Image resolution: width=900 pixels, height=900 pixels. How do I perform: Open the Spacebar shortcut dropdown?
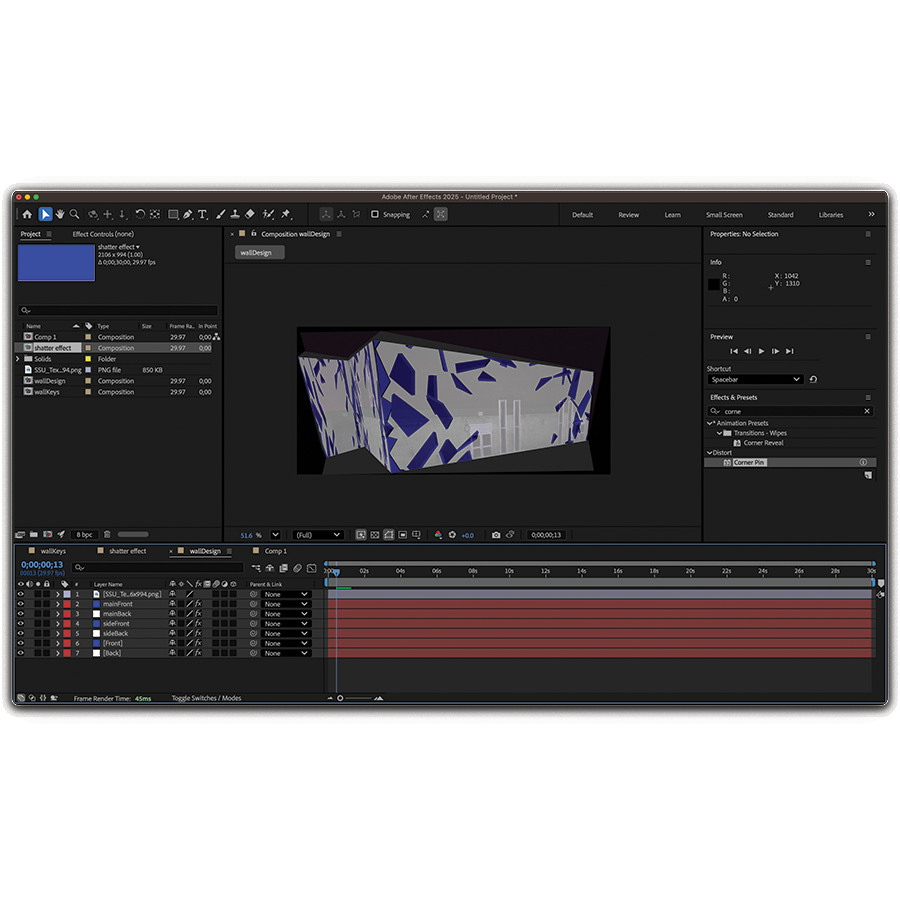(755, 380)
